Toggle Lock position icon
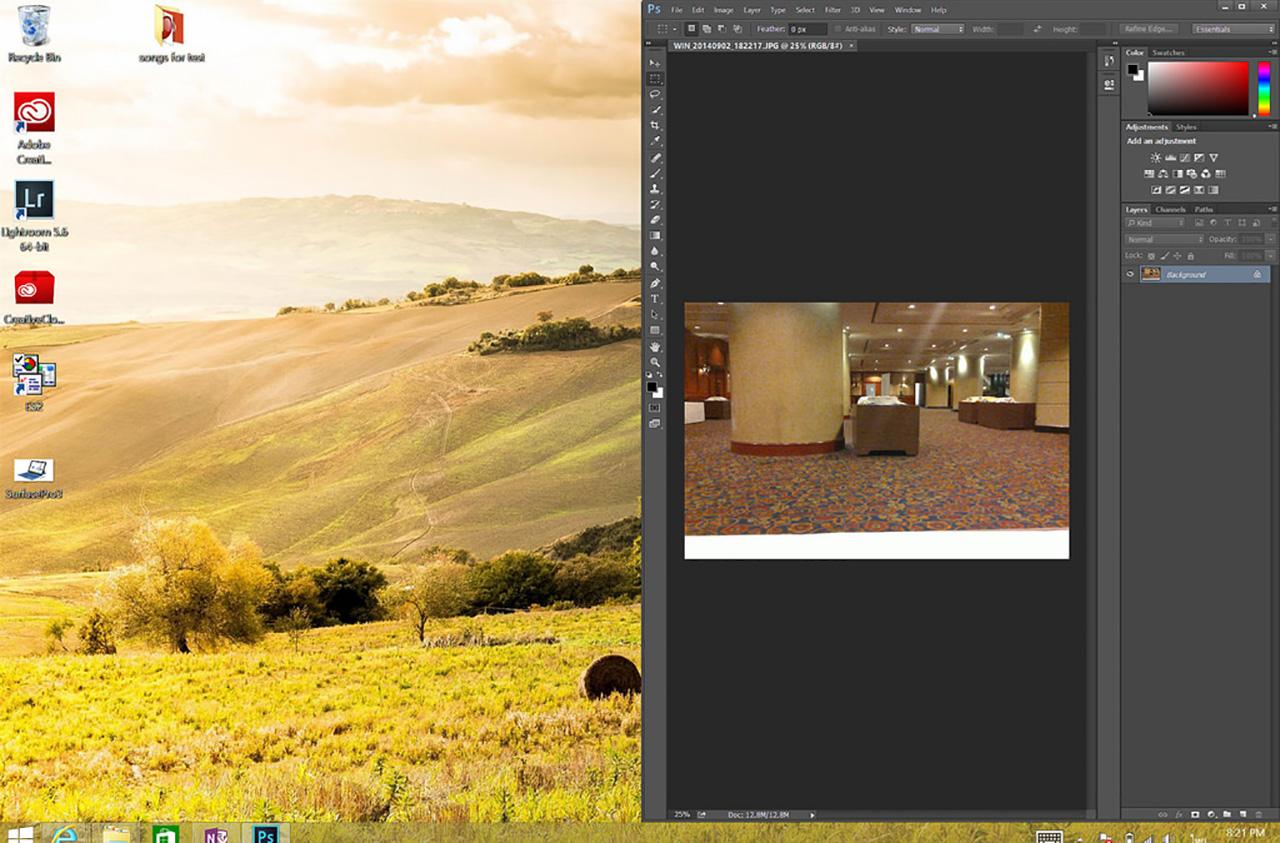The height and width of the screenshot is (843, 1280). (x=1177, y=256)
